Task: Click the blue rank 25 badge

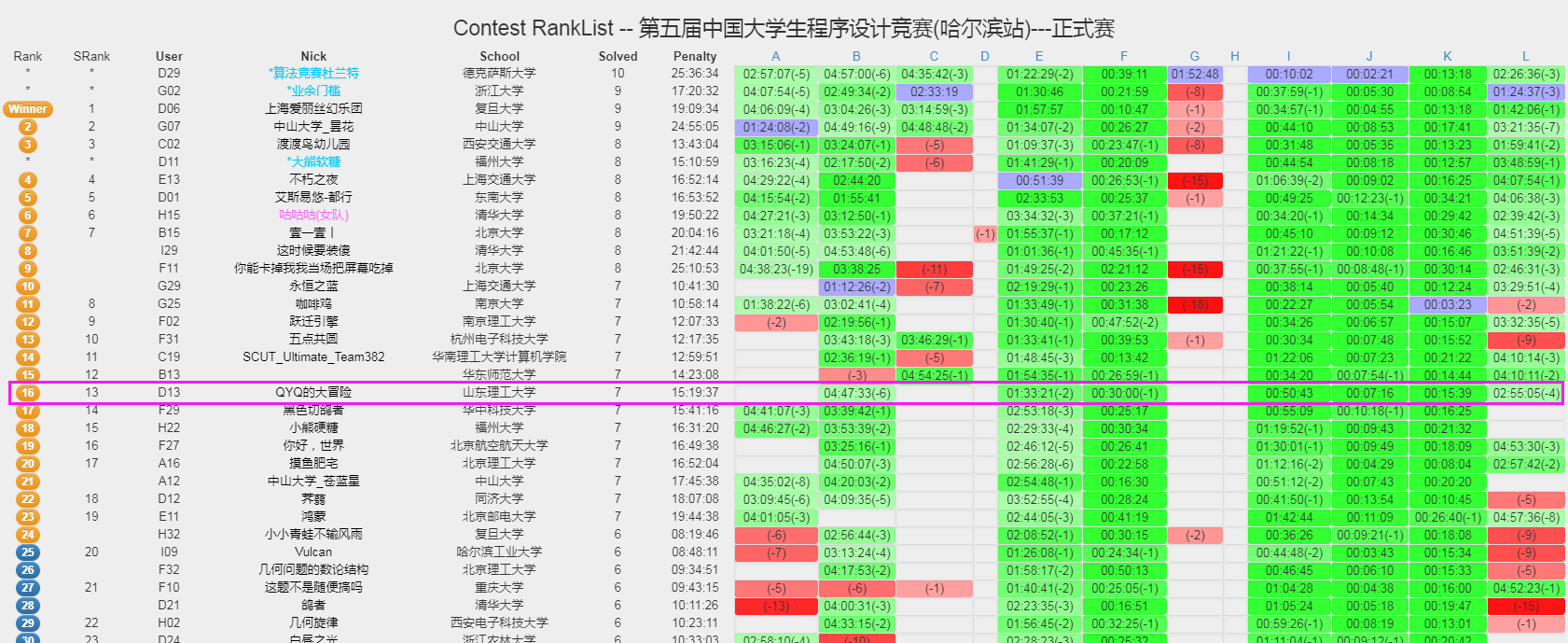Action: point(28,552)
